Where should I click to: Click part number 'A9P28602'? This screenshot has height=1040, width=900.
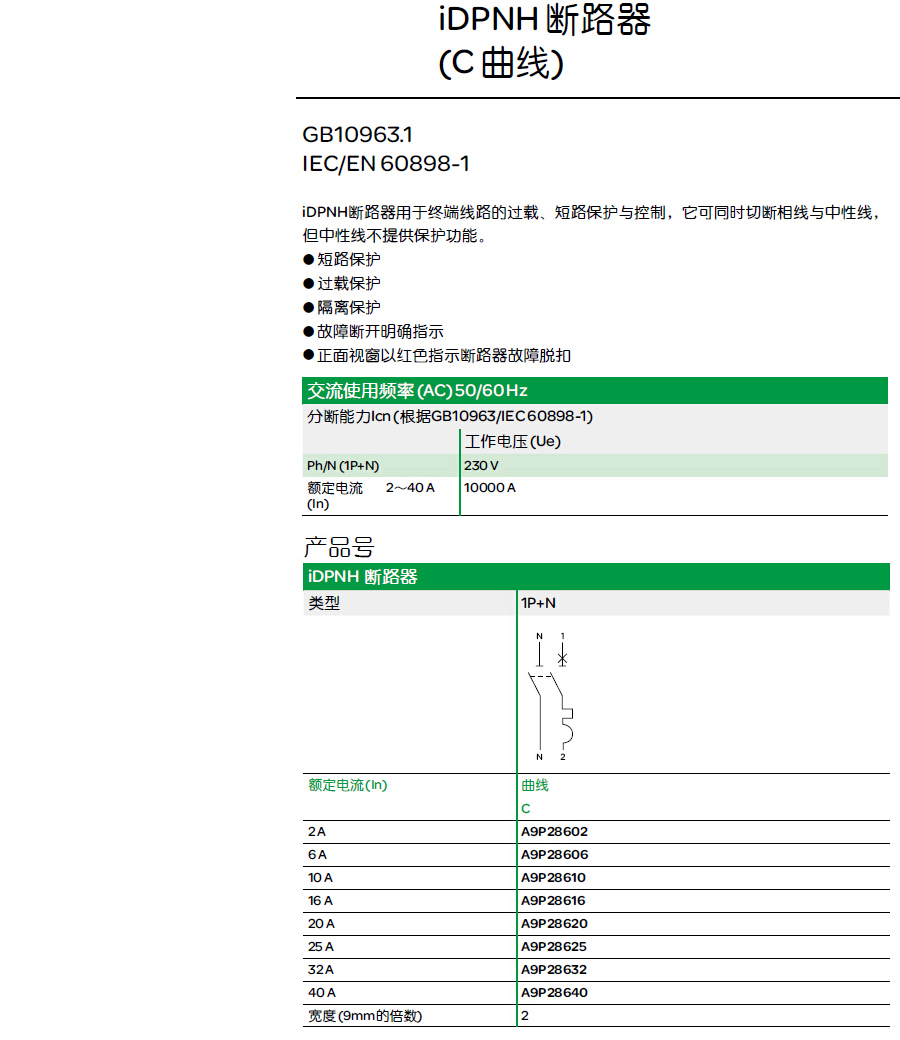click(554, 832)
